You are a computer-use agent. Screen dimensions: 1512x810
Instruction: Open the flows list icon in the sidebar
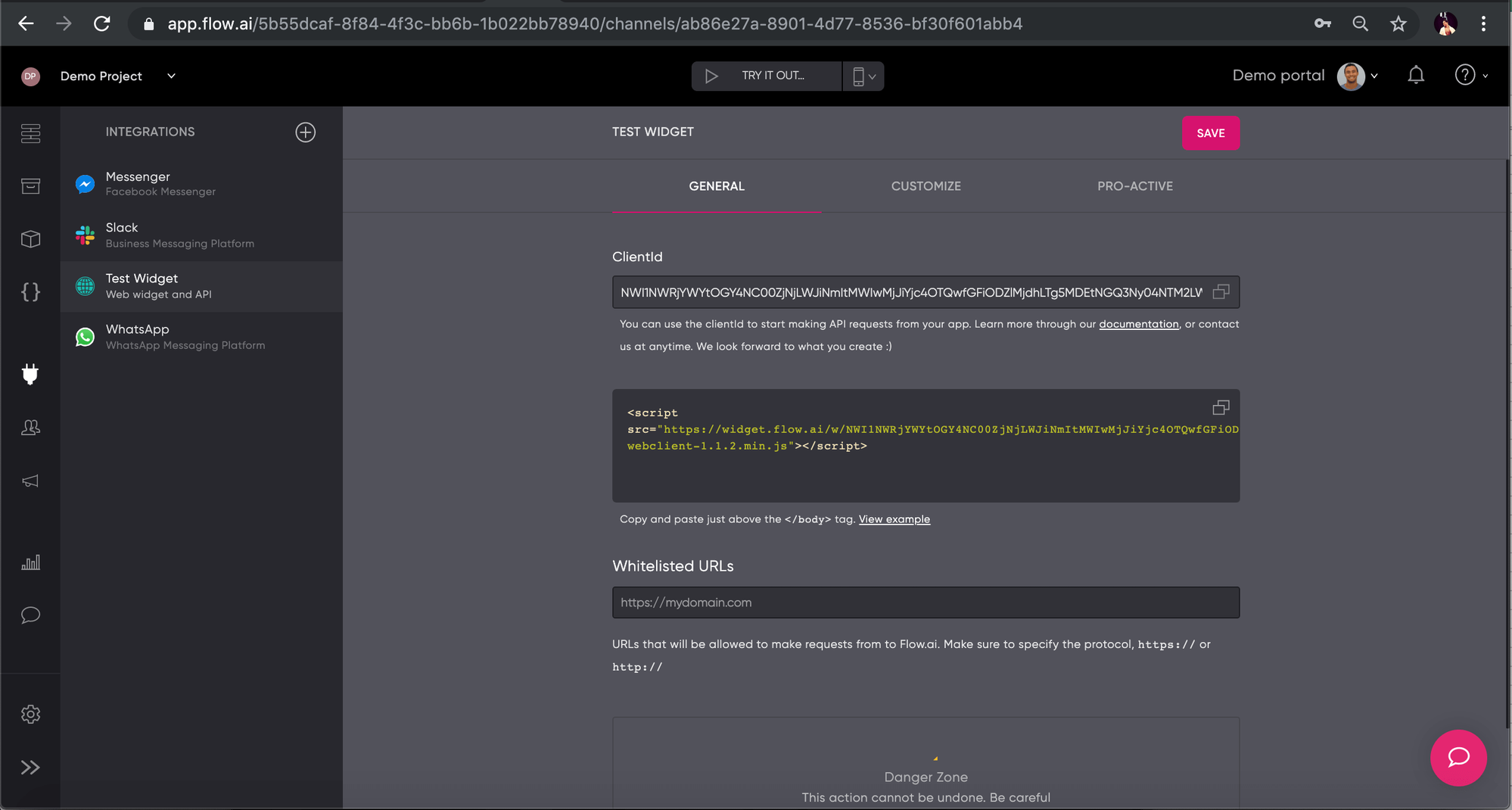pyautogui.click(x=30, y=133)
